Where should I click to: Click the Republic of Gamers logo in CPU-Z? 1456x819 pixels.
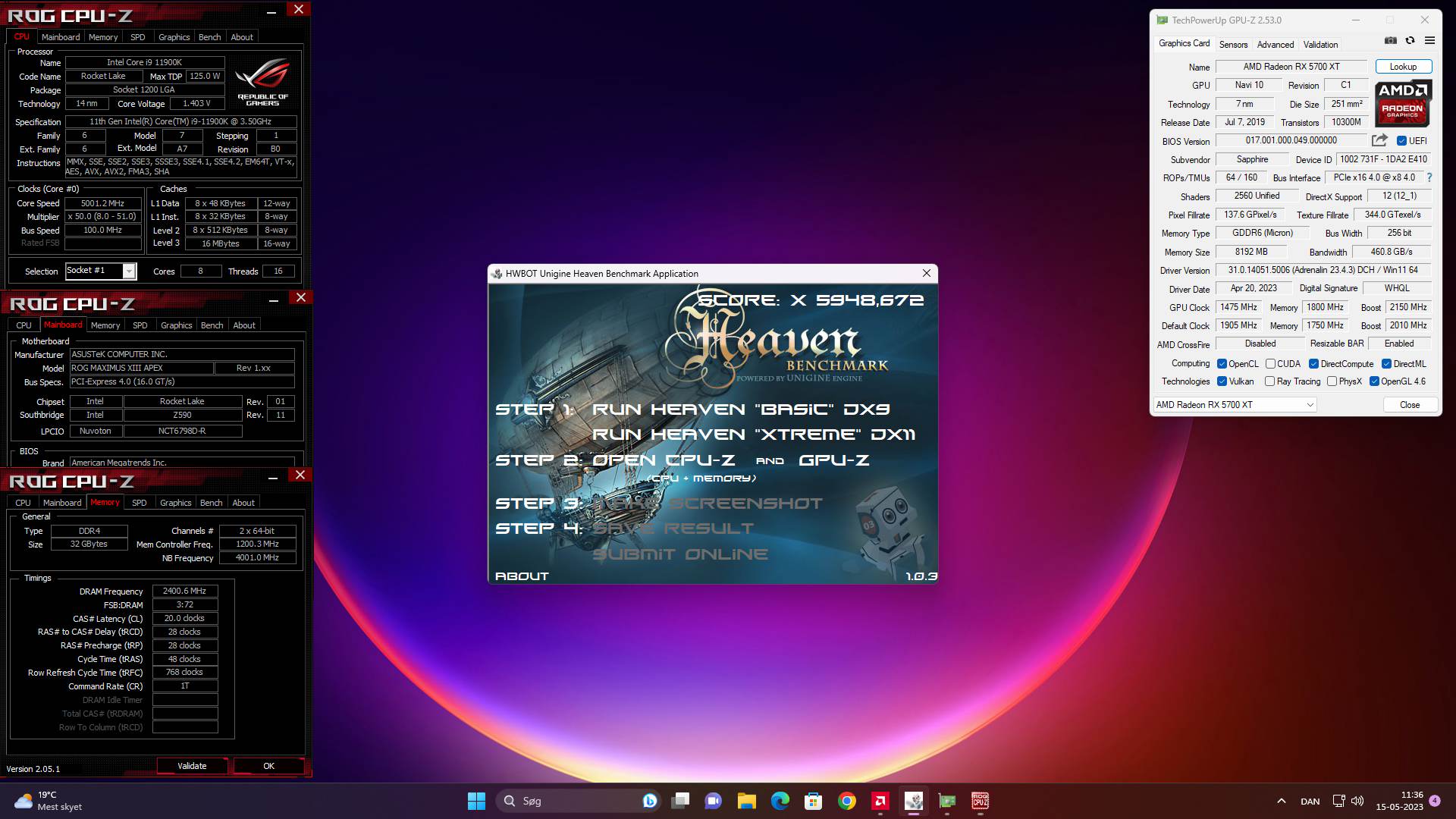[262, 82]
